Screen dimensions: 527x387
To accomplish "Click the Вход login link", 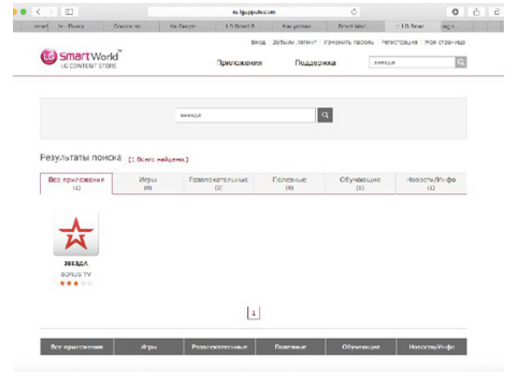I will tap(258, 42).
